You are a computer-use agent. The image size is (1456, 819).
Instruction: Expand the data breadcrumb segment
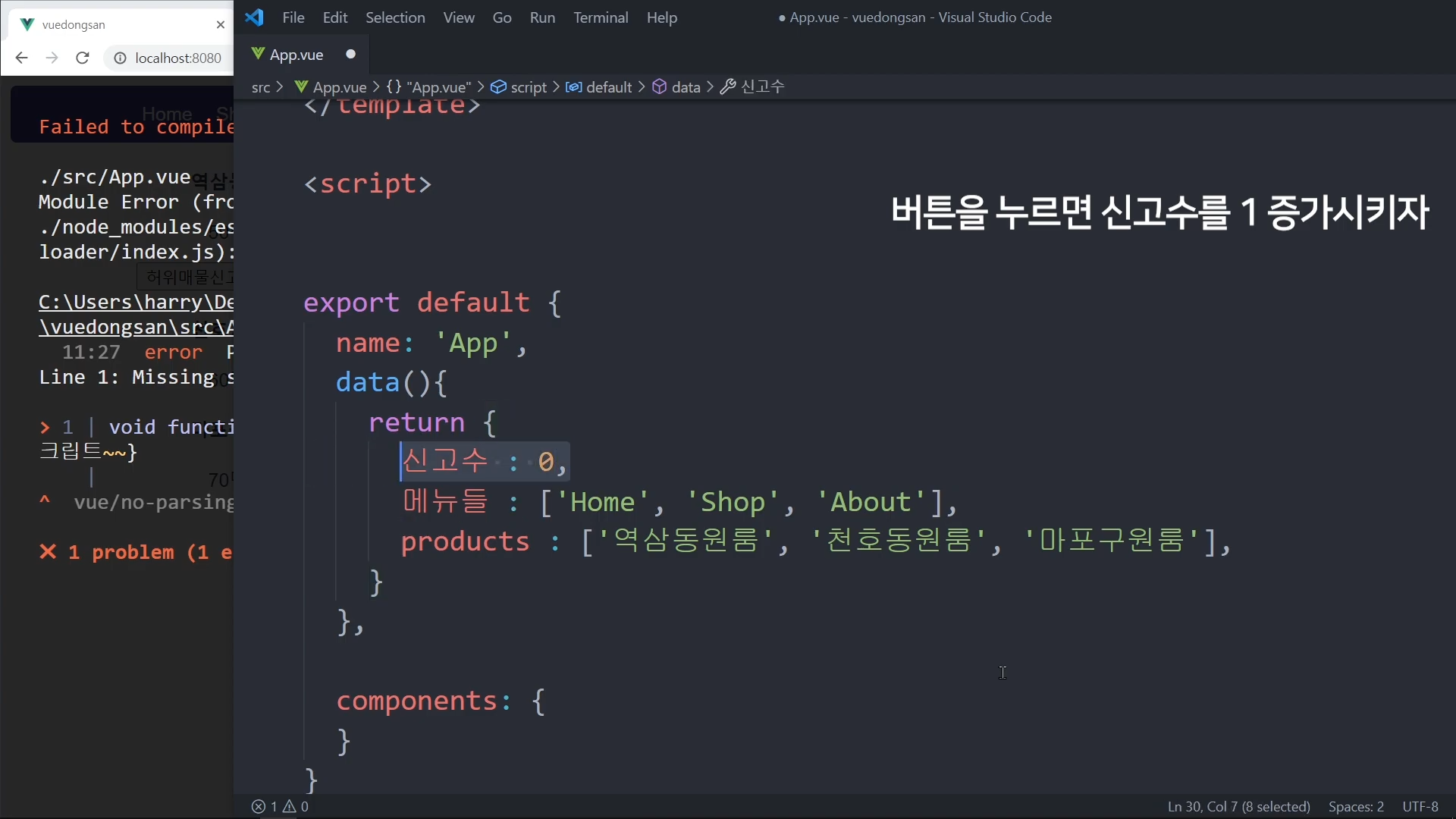click(685, 87)
